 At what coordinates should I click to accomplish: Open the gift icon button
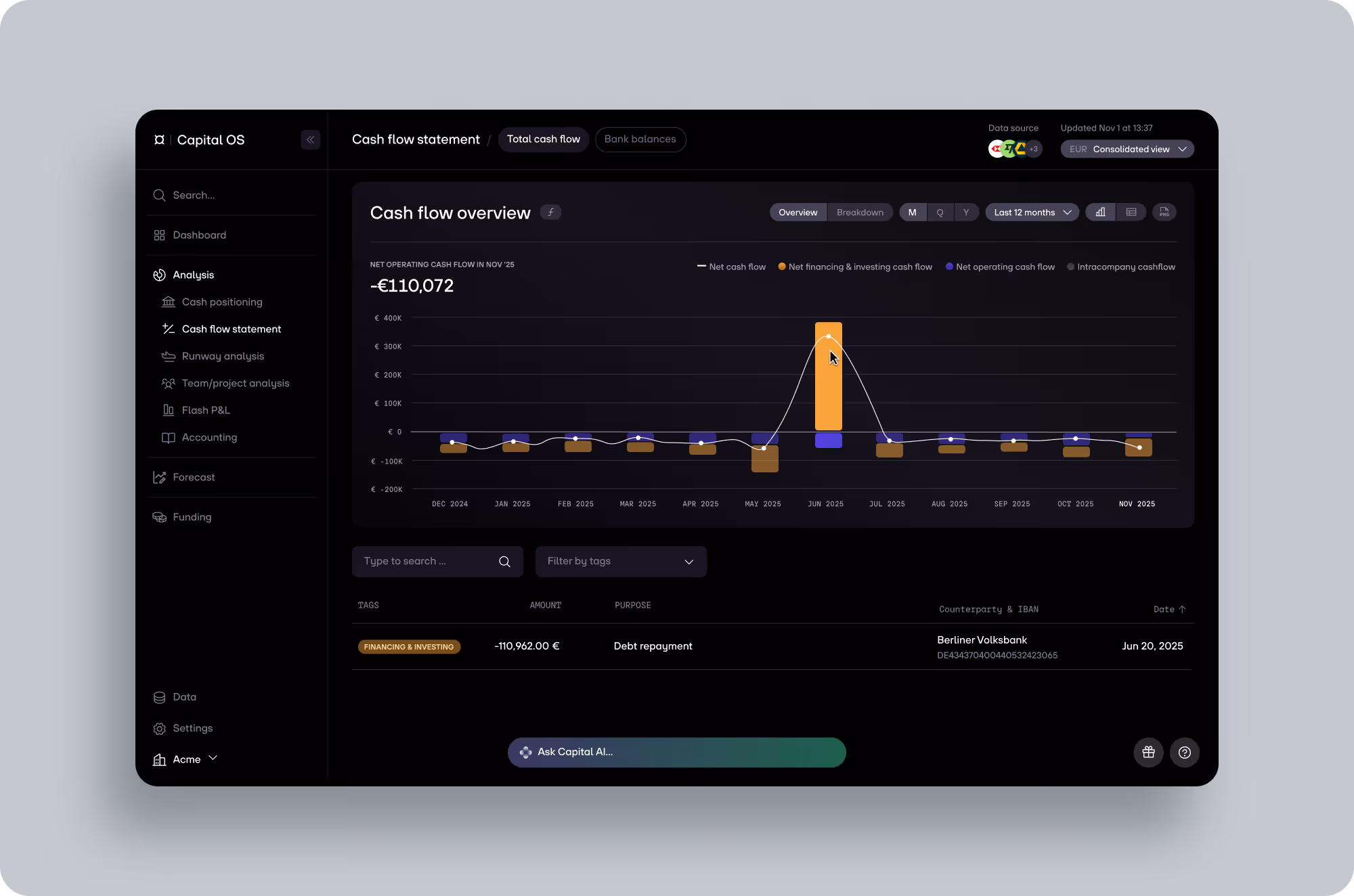click(1148, 753)
